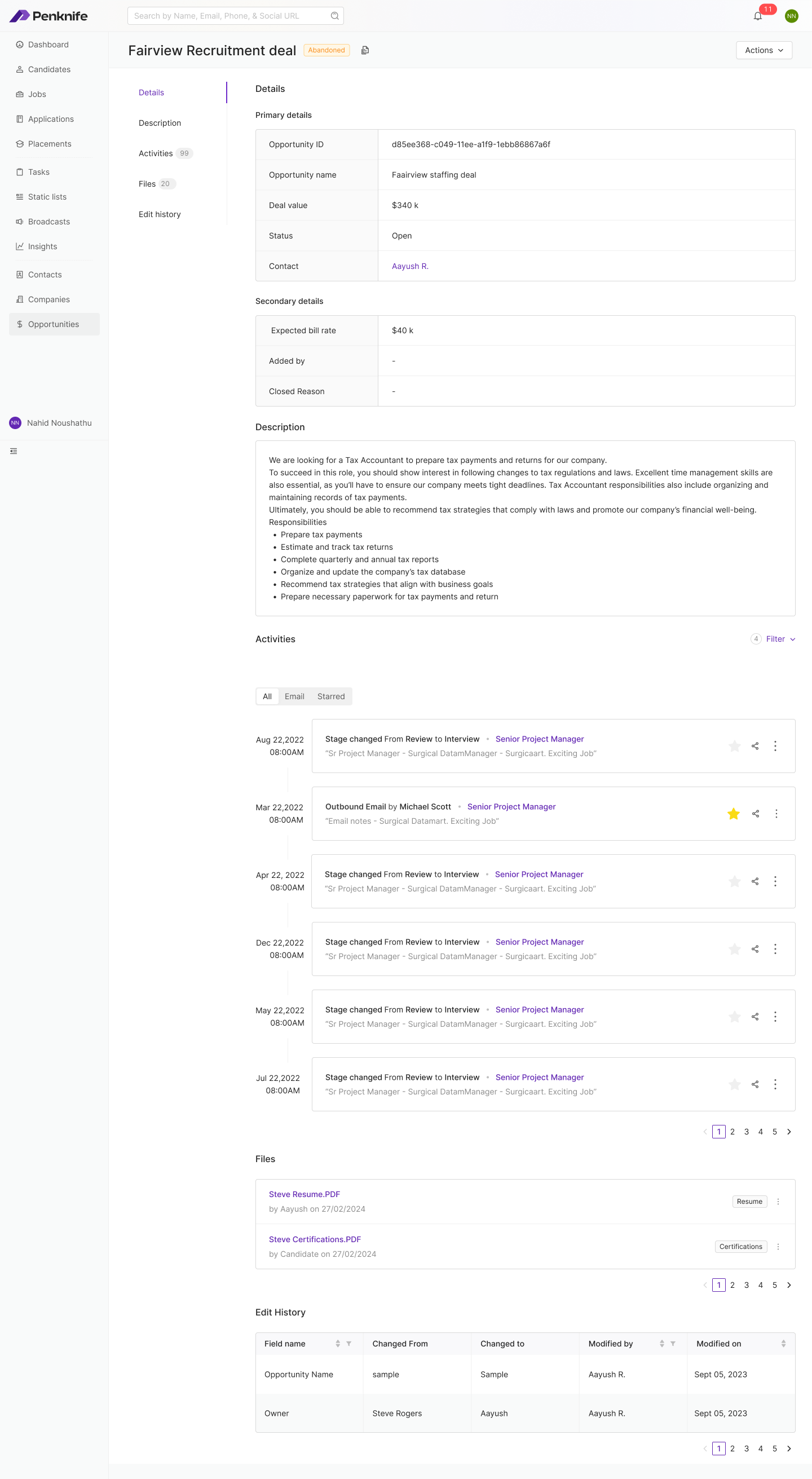This screenshot has width=812, height=1479.
Task: Share the Dec 22,2022 activity
Action: click(755, 949)
